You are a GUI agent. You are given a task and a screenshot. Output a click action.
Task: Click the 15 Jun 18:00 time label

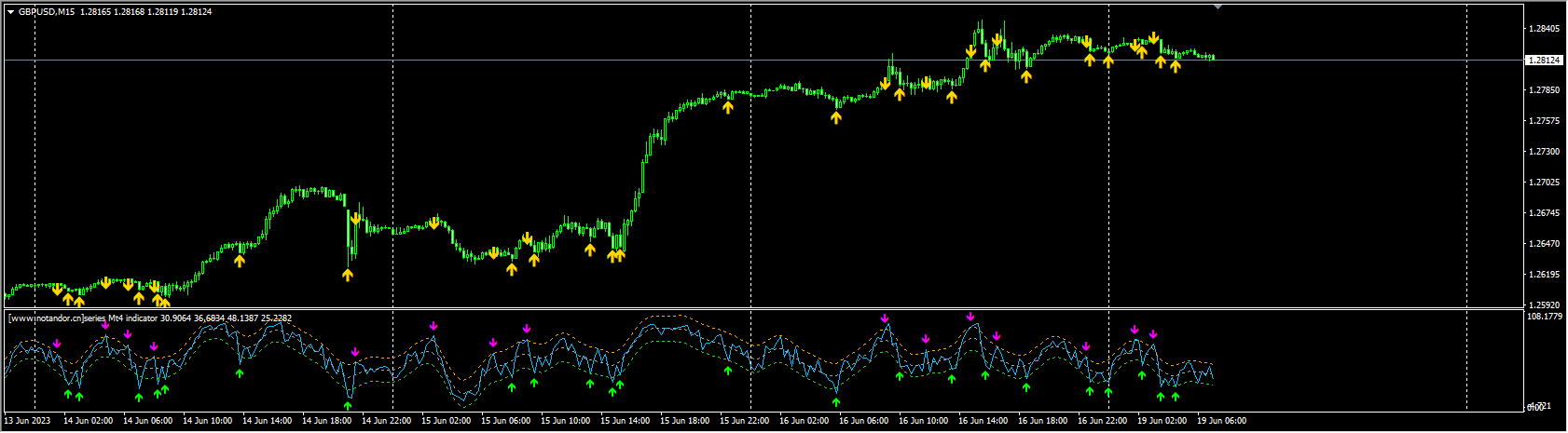(685, 421)
